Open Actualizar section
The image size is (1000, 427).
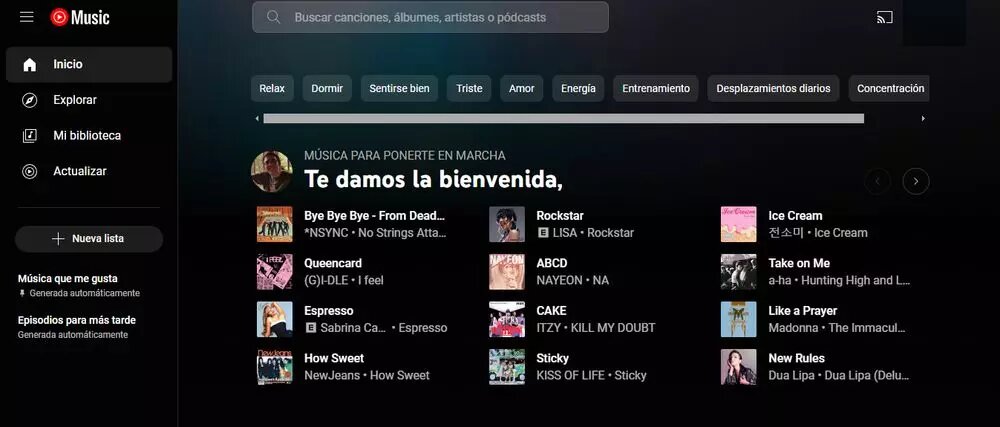pyautogui.click(x=89, y=171)
